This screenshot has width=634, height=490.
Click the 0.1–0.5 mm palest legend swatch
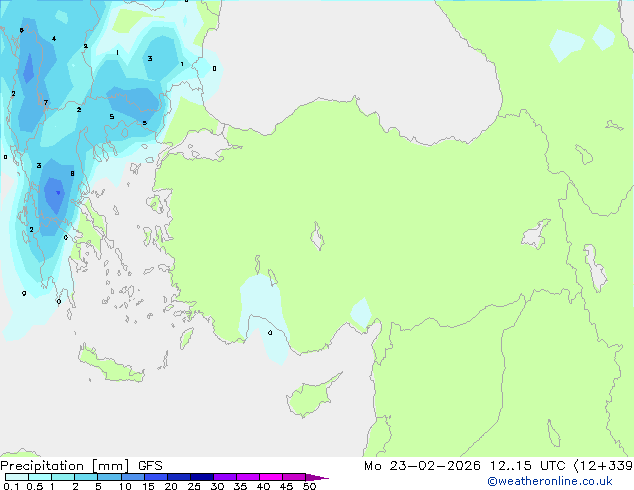click(x=17, y=477)
